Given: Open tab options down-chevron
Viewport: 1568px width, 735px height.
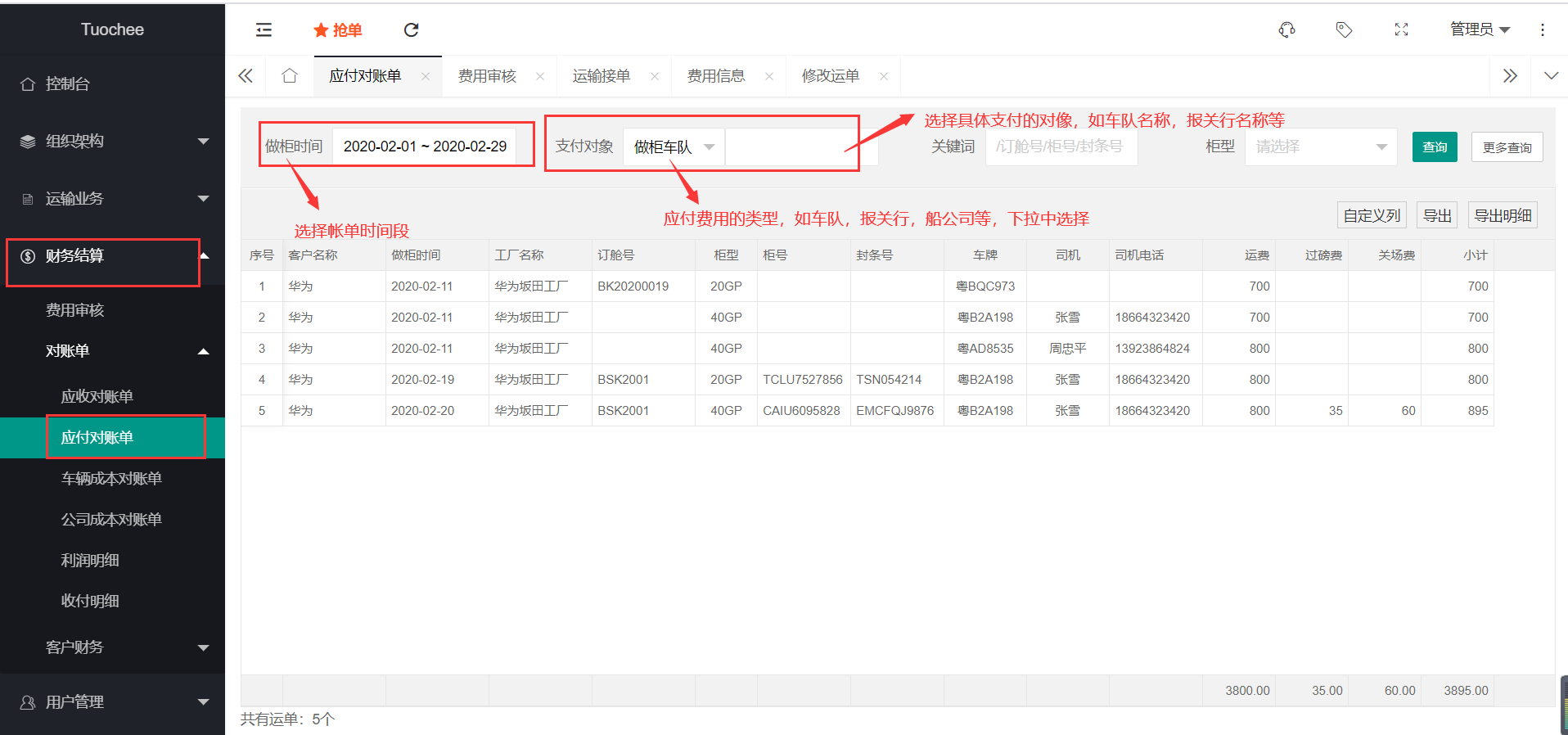Looking at the screenshot, I should (1551, 76).
